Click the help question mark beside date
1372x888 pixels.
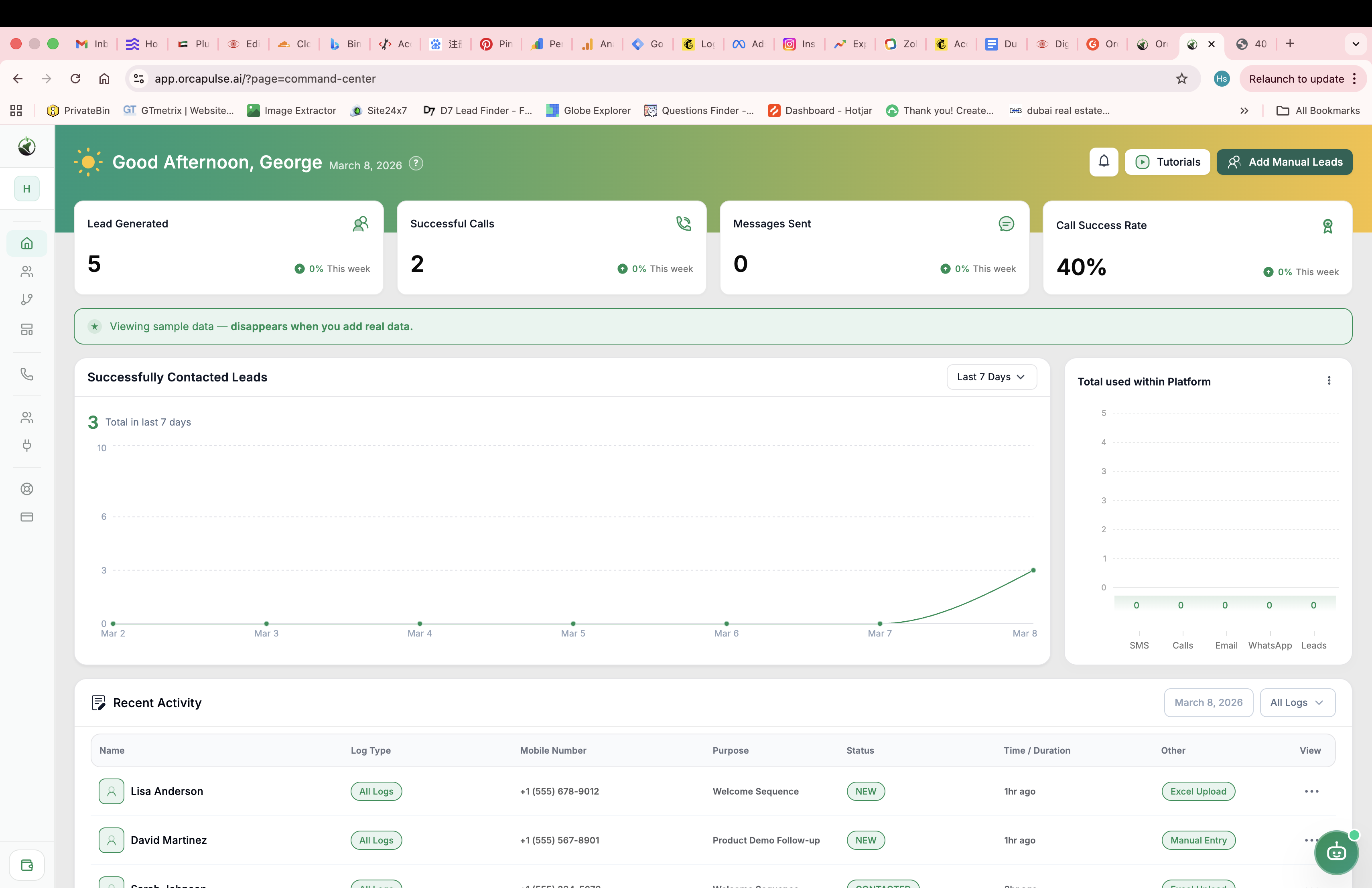(416, 164)
